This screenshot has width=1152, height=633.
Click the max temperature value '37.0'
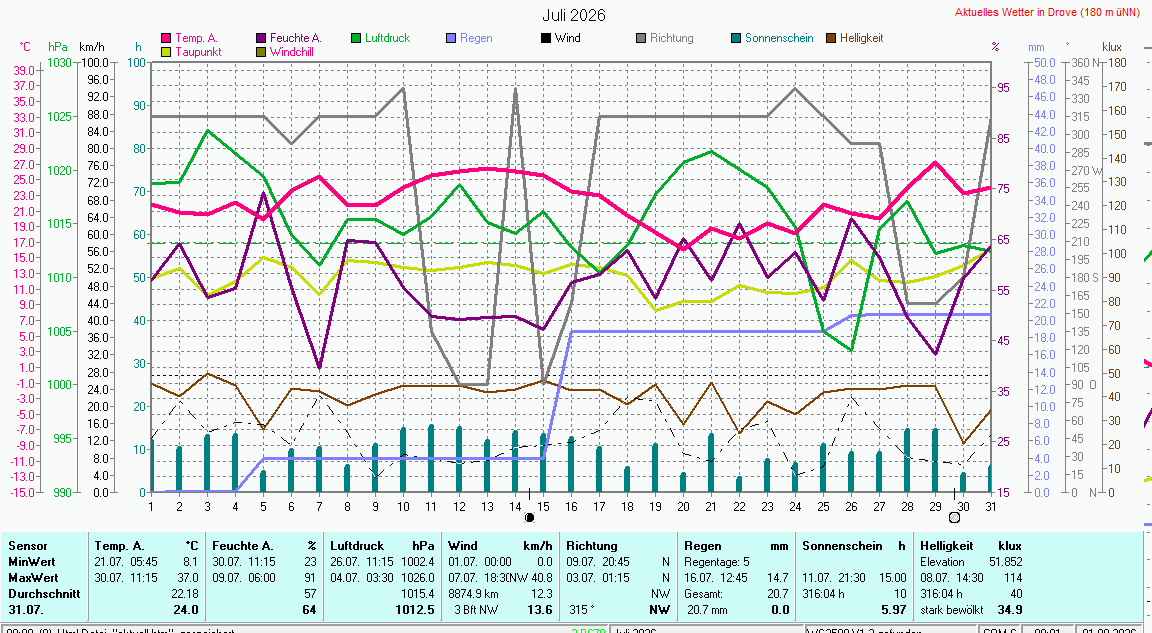pos(187,578)
